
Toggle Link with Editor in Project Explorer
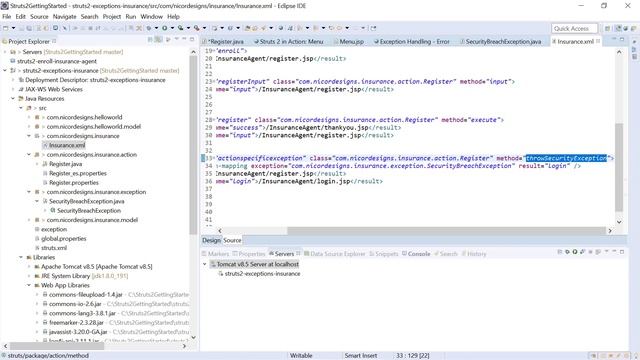pyautogui.click(x=158, y=40)
